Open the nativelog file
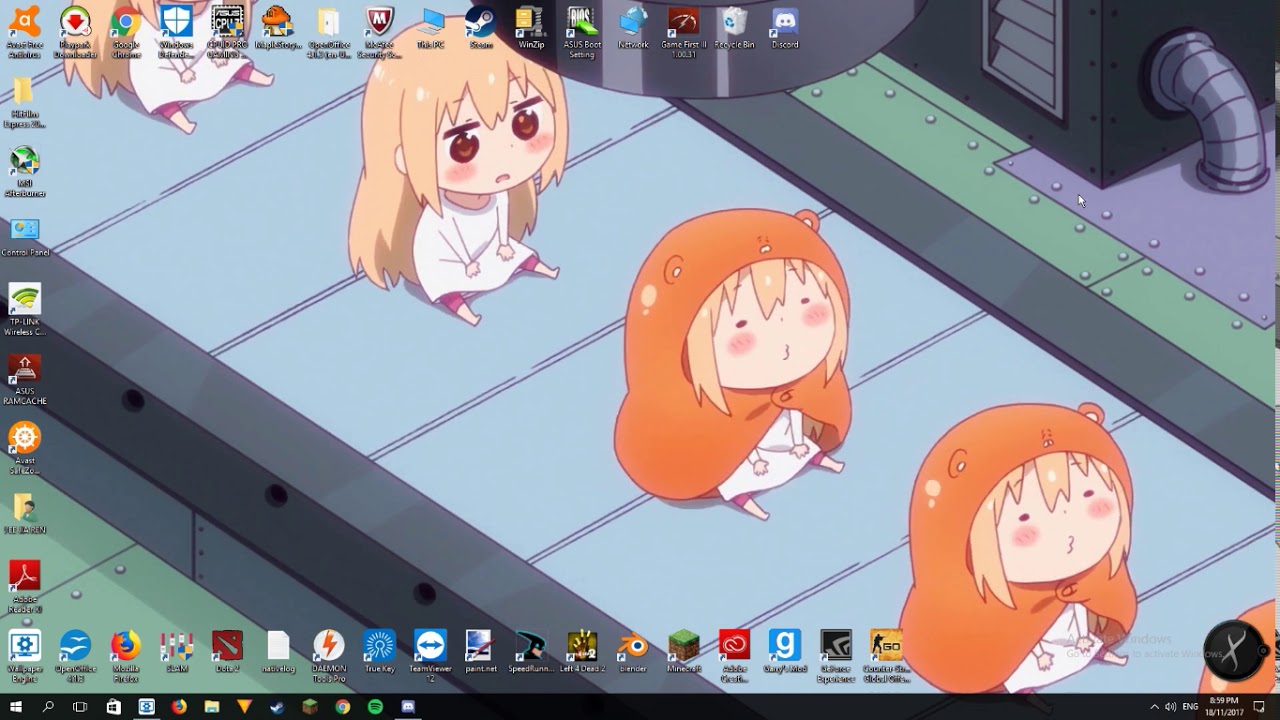The height and width of the screenshot is (720, 1280). (x=277, y=652)
